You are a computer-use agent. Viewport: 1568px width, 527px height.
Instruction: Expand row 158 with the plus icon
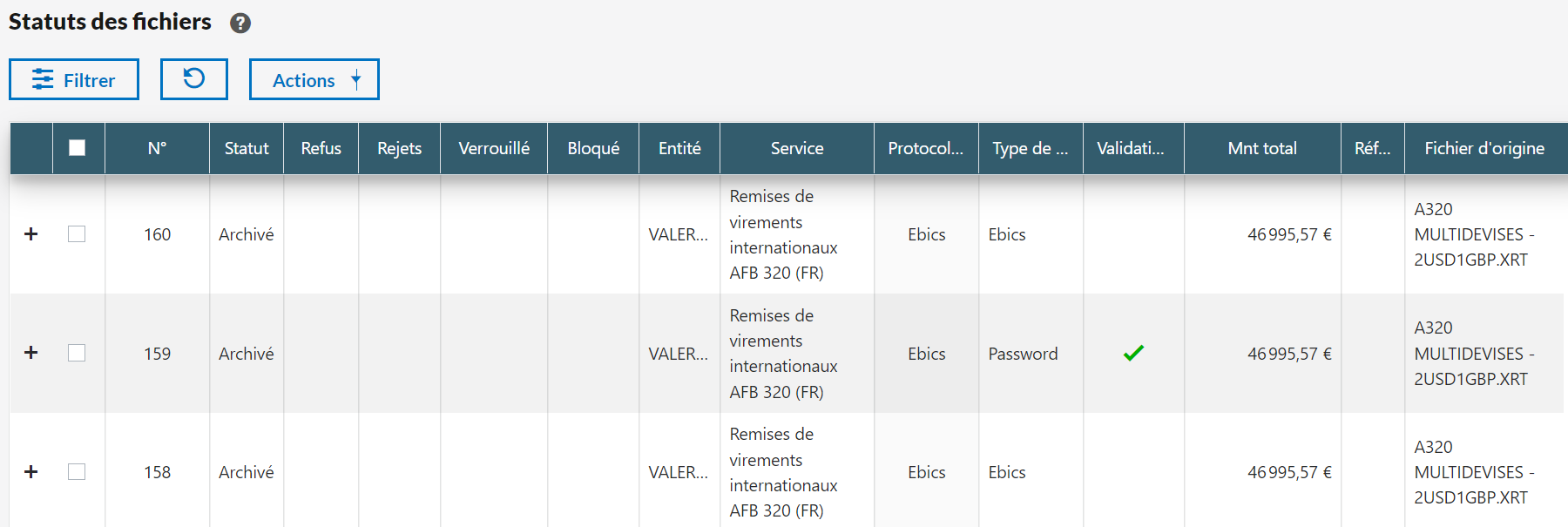point(31,471)
